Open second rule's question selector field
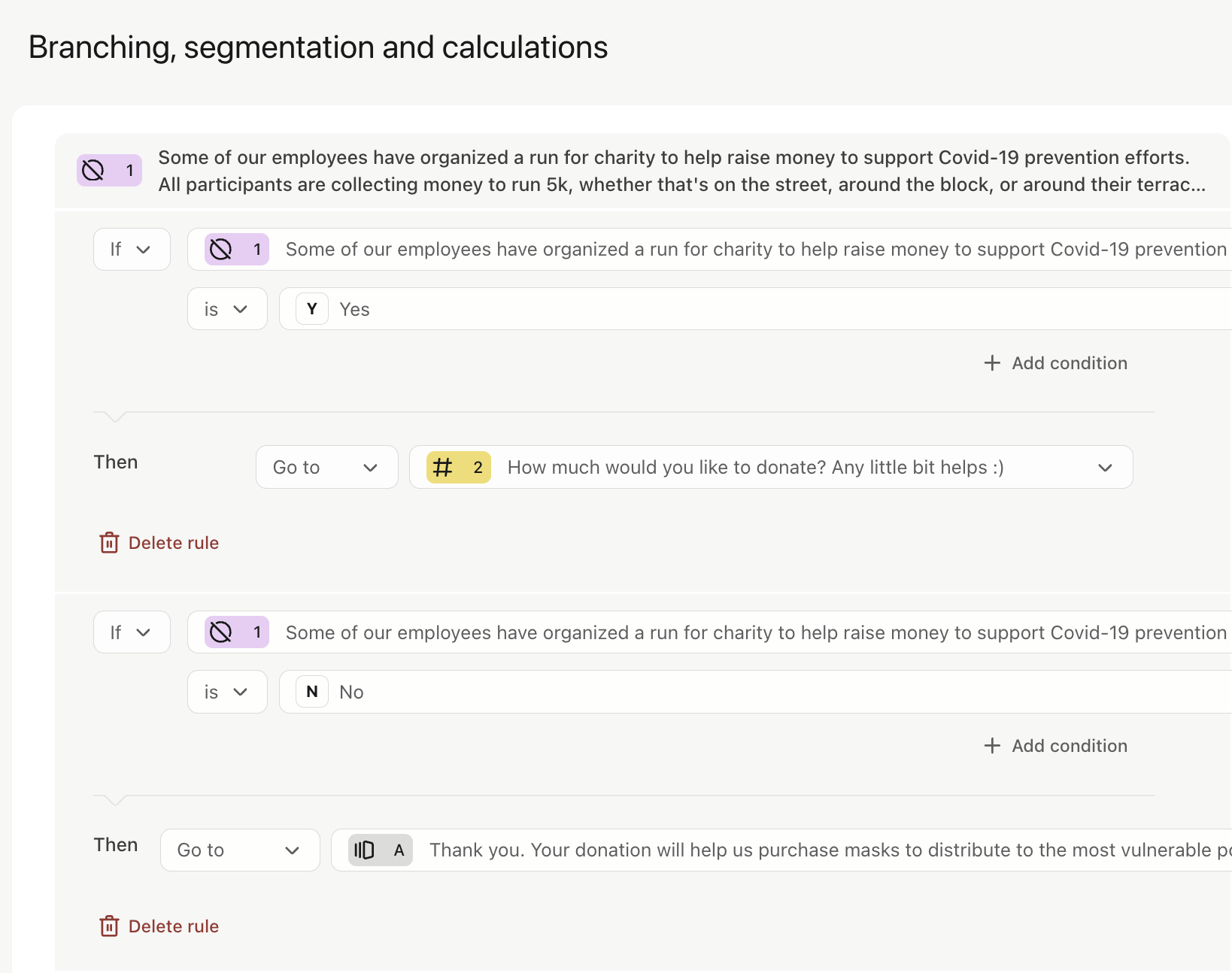The width and height of the screenshot is (1232, 973). [x=709, y=632]
